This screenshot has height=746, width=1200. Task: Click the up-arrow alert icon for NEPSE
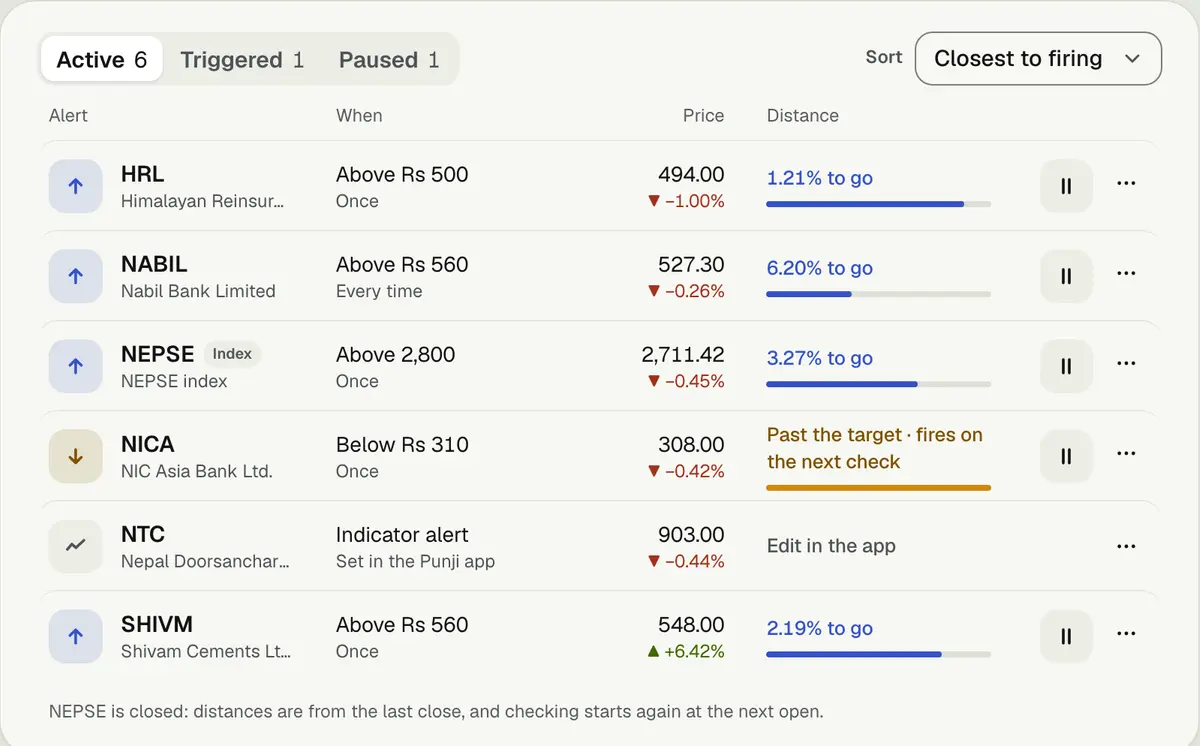(75, 366)
